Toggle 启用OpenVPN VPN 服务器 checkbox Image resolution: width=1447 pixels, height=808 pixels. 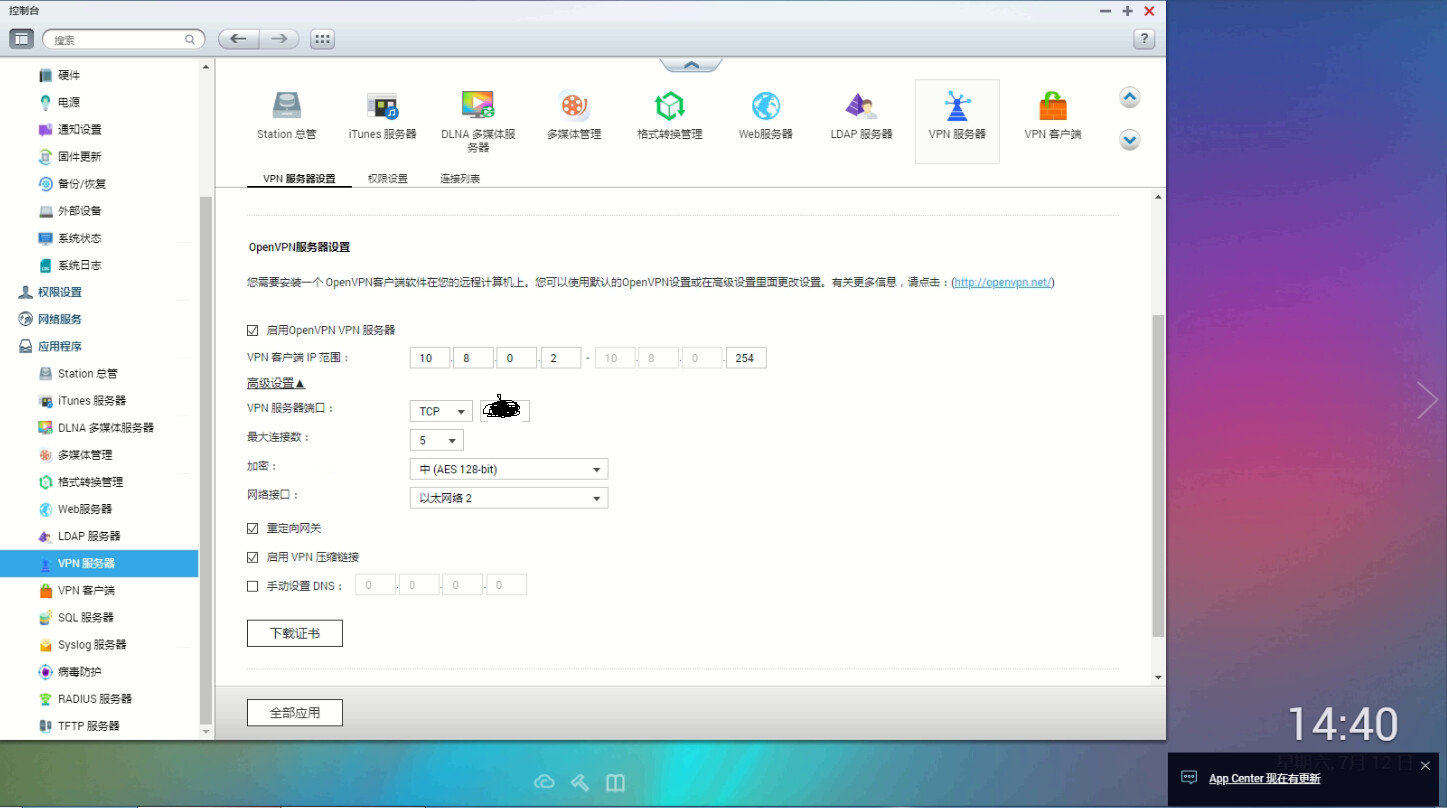click(x=253, y=330)
